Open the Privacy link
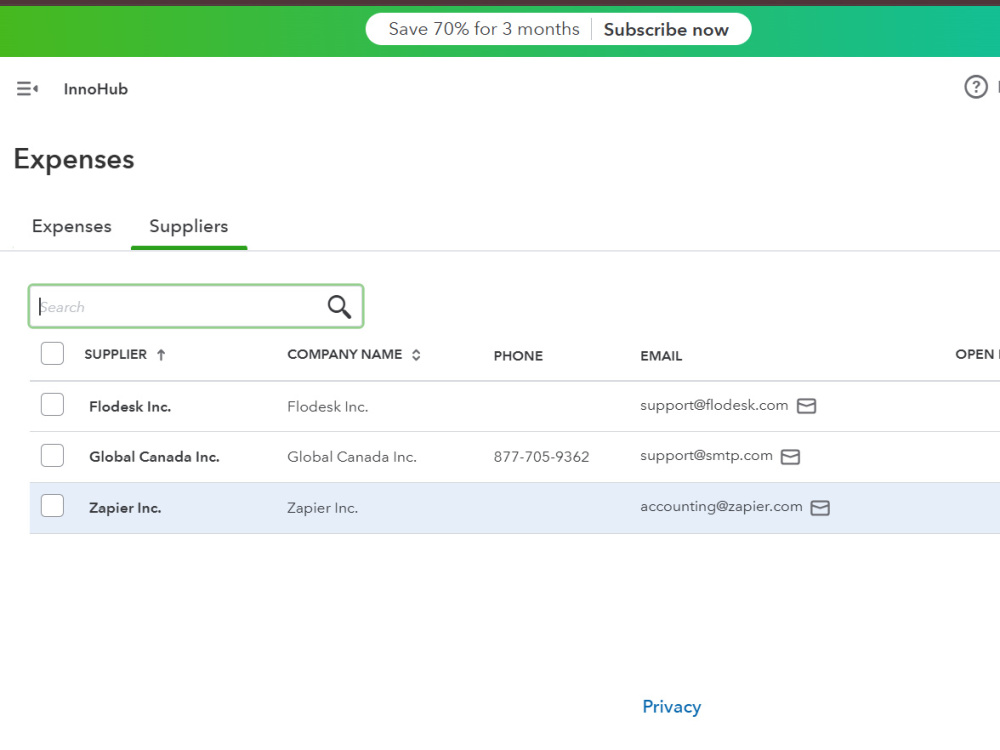This screenshot has height=750, width=1000. (672, 707)
